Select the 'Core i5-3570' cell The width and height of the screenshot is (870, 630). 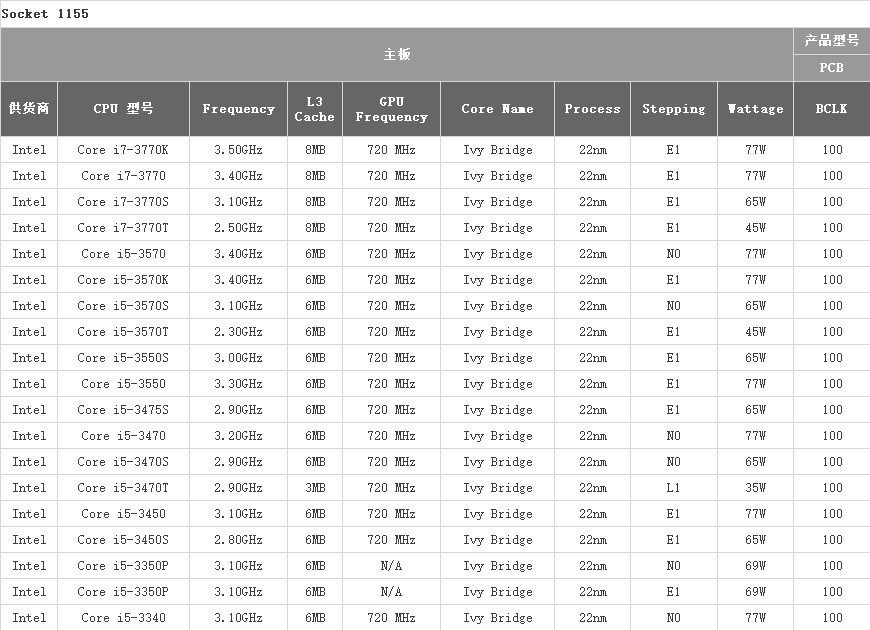point(123,254)
